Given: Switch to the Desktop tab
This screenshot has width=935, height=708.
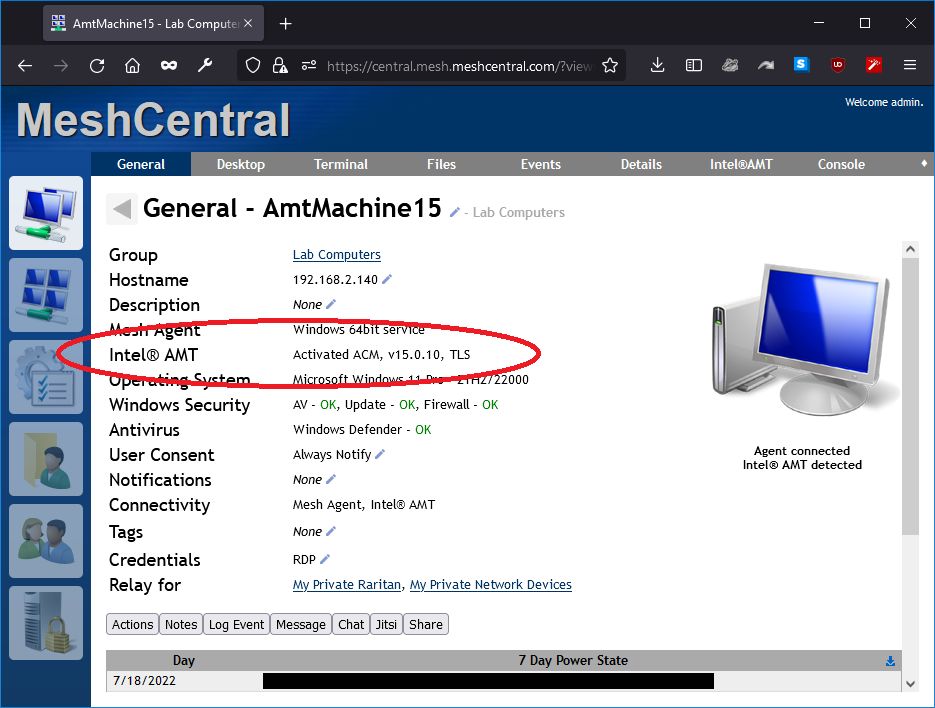Looking at the screenshot, I should pos(241,164).
